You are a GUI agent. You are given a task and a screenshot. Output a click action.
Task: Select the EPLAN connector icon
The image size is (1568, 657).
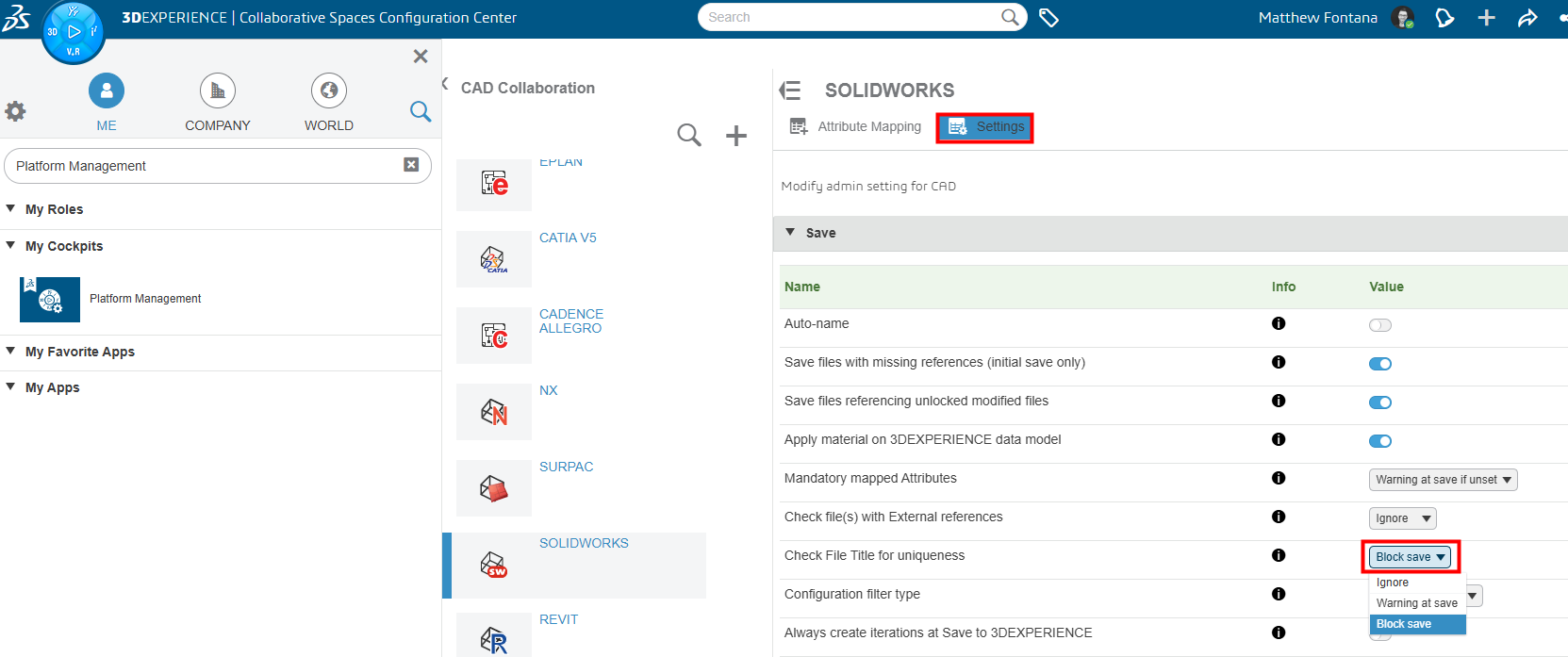[x=494, y=184]
